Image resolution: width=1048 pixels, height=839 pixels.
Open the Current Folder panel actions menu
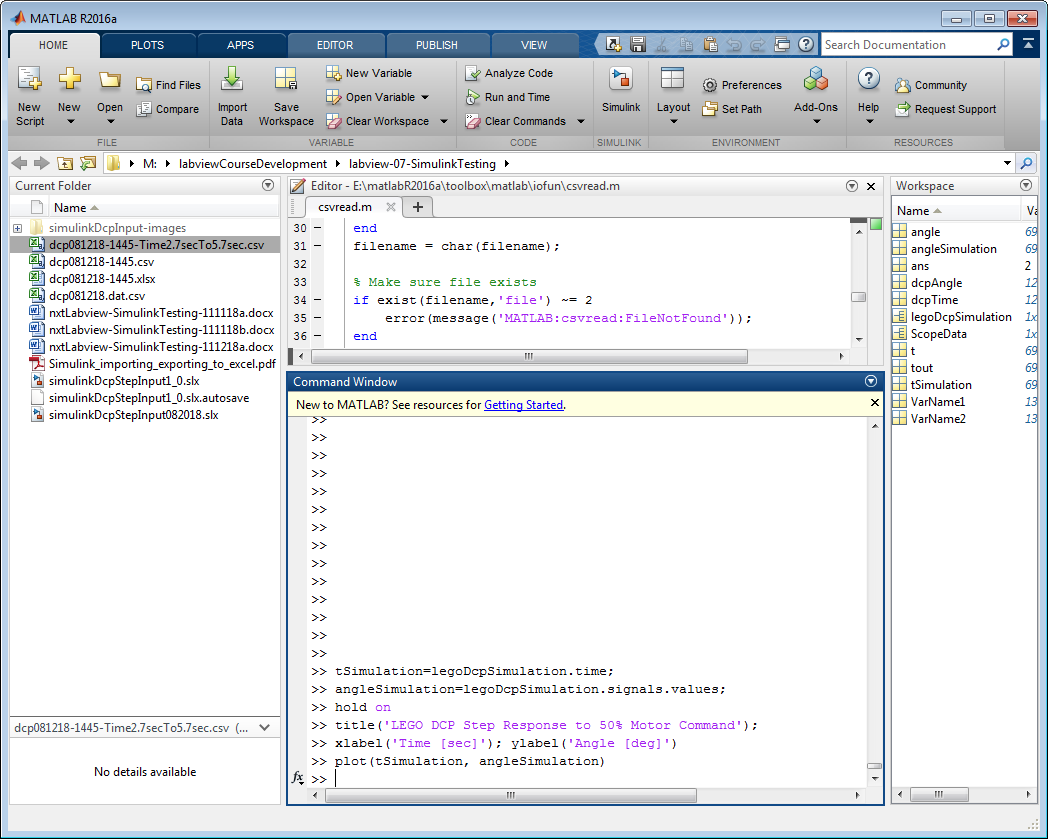(x=268, y=185)
